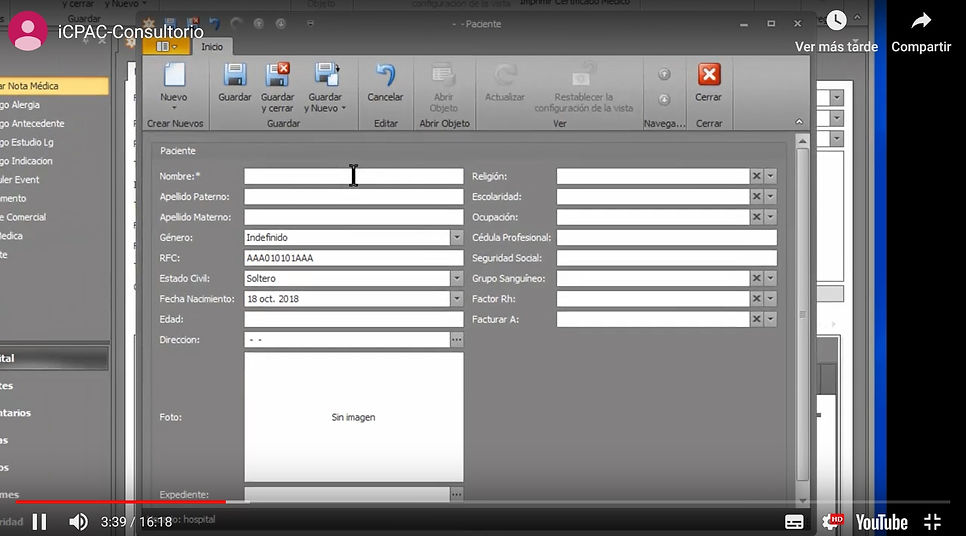Clear the Escolaridad field with its X button
Screen dimensions: 966x536
pos(757,197)
